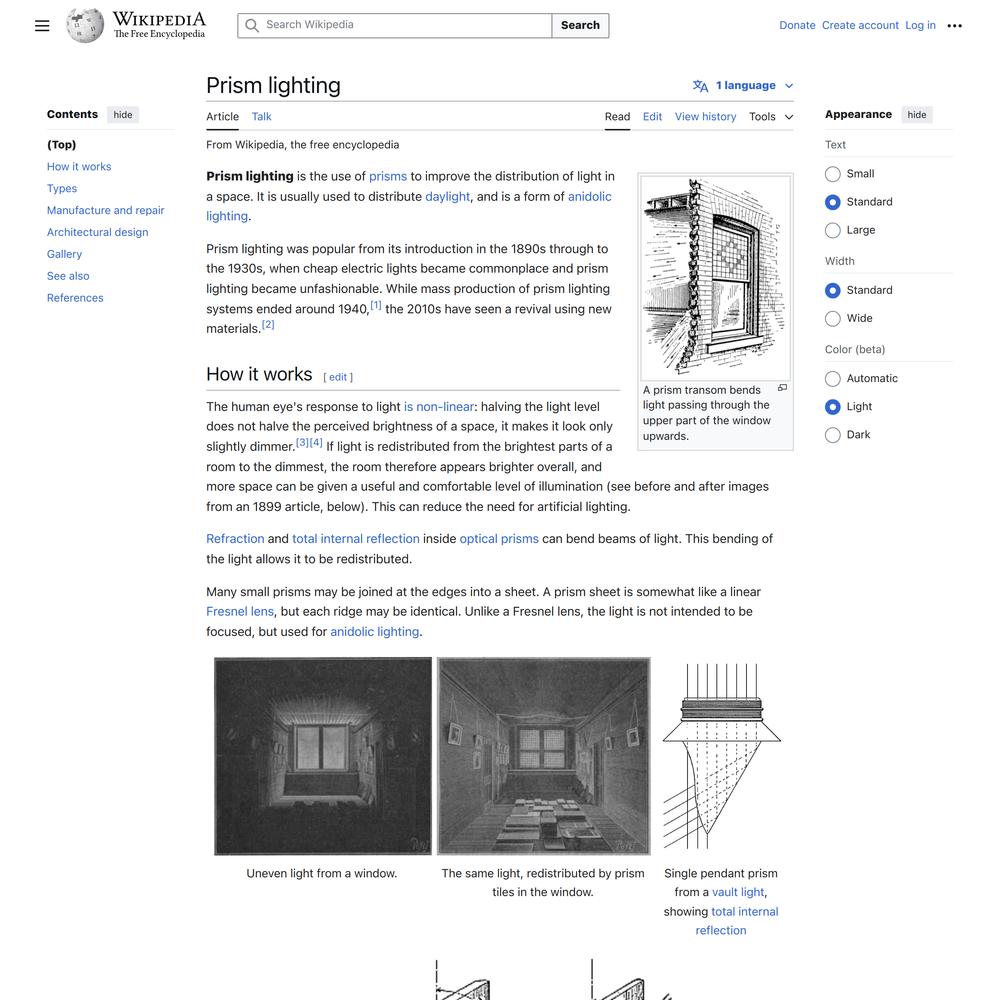This screenshot has width=1000, height=1000.
Task: Select Automatic color mode
Action: pyautogui.click(x=832, y=379)
